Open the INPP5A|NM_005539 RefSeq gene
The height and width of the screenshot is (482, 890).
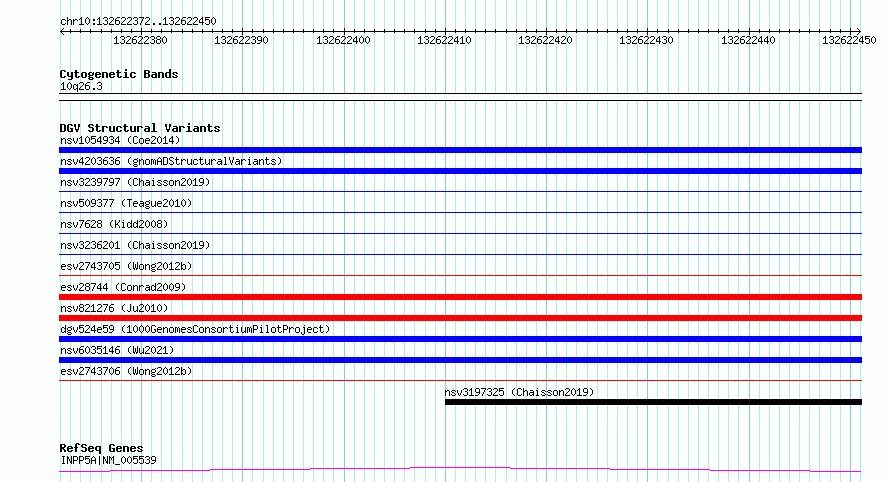[108, 460]
